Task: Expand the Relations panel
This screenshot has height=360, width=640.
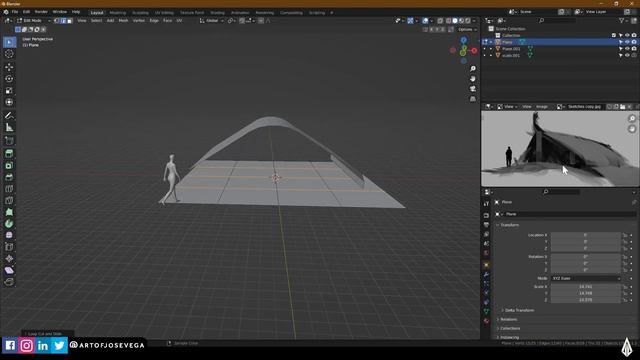Action: (x=507, y=319)
